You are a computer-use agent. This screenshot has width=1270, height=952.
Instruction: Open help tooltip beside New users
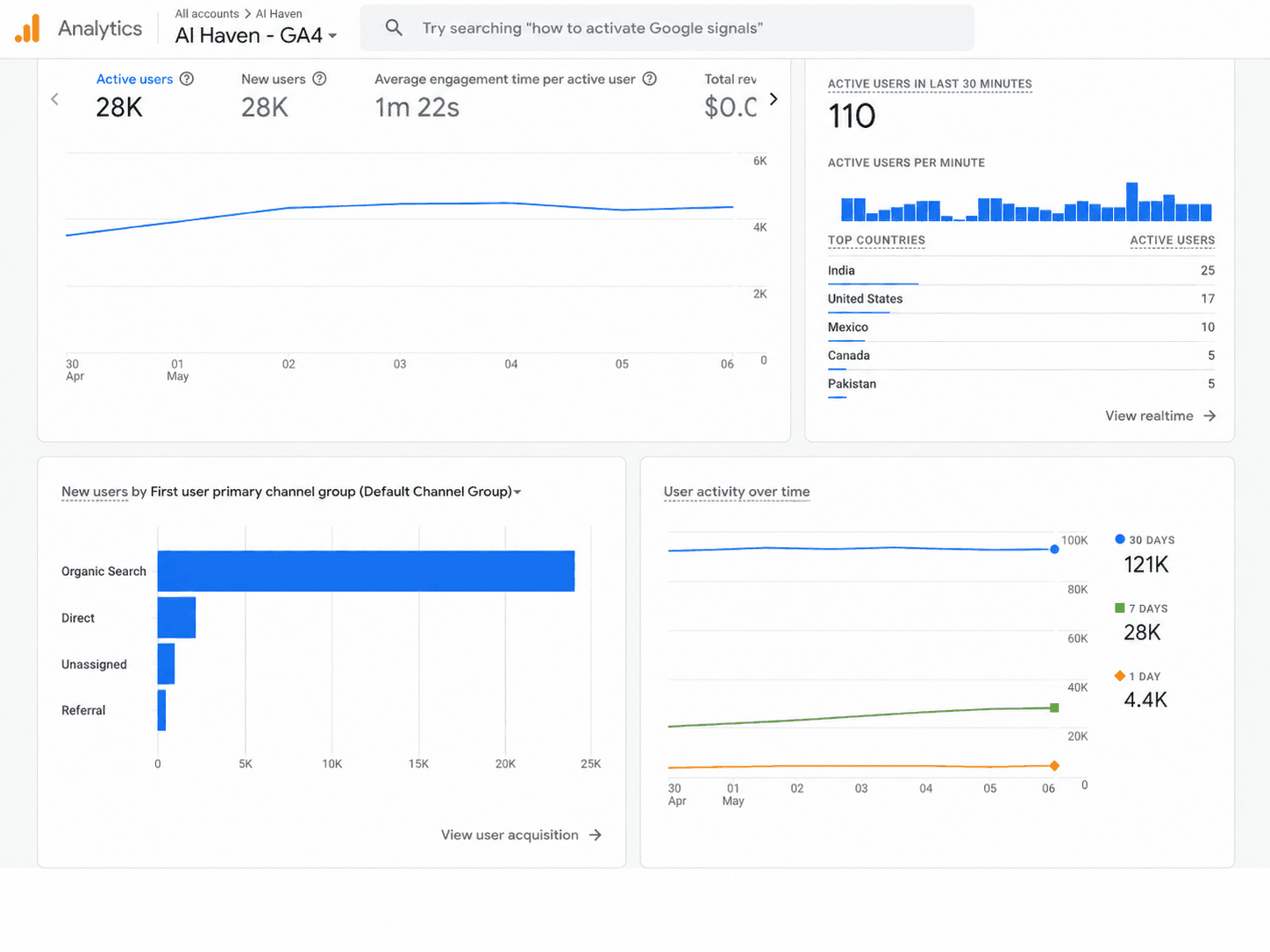click(x=320, y=79)
